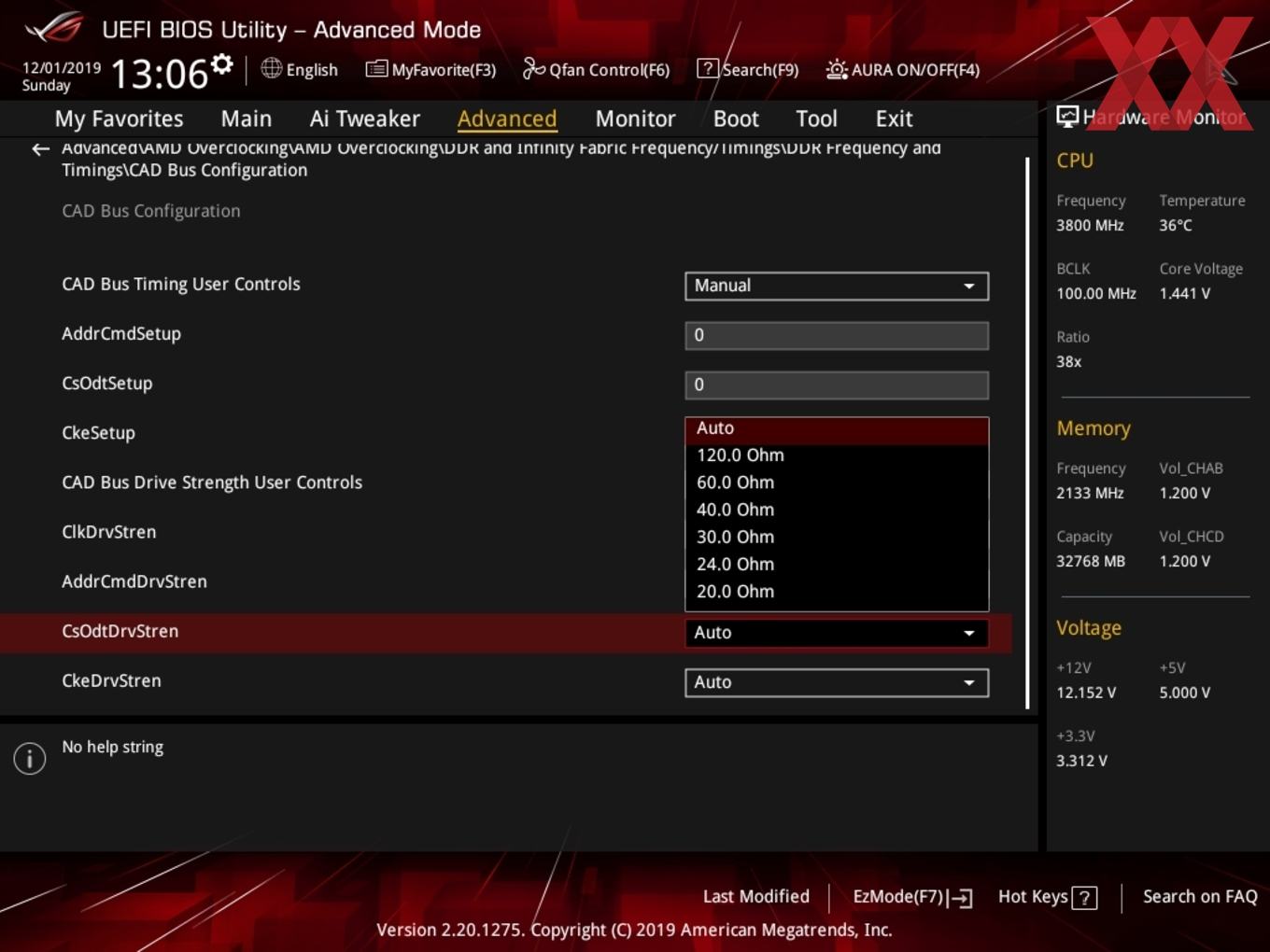This screenshot has height=952, width=1270.
Task: Open the Ai Tweaker tab
Action: (x=365, y=119)
